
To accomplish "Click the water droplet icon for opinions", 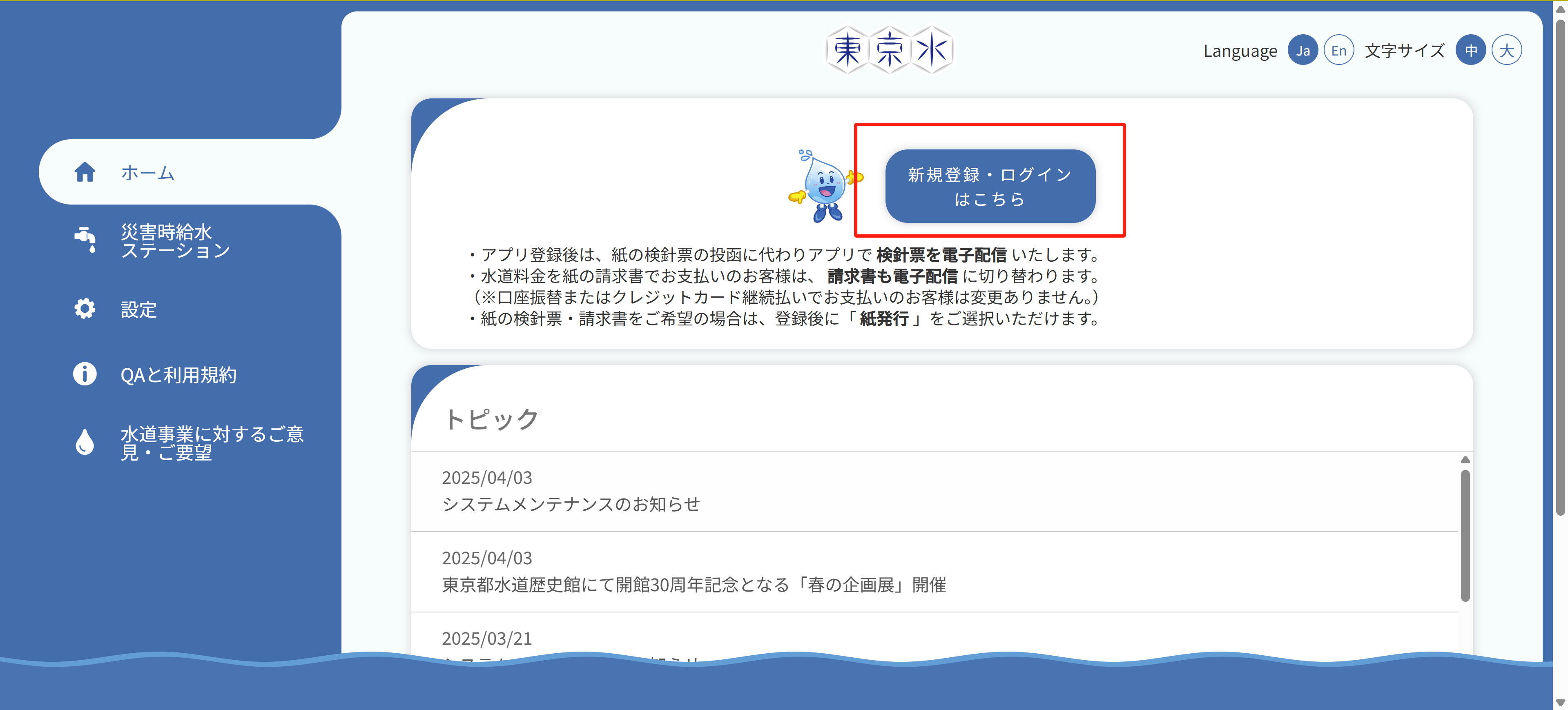I will click(85, 442).
